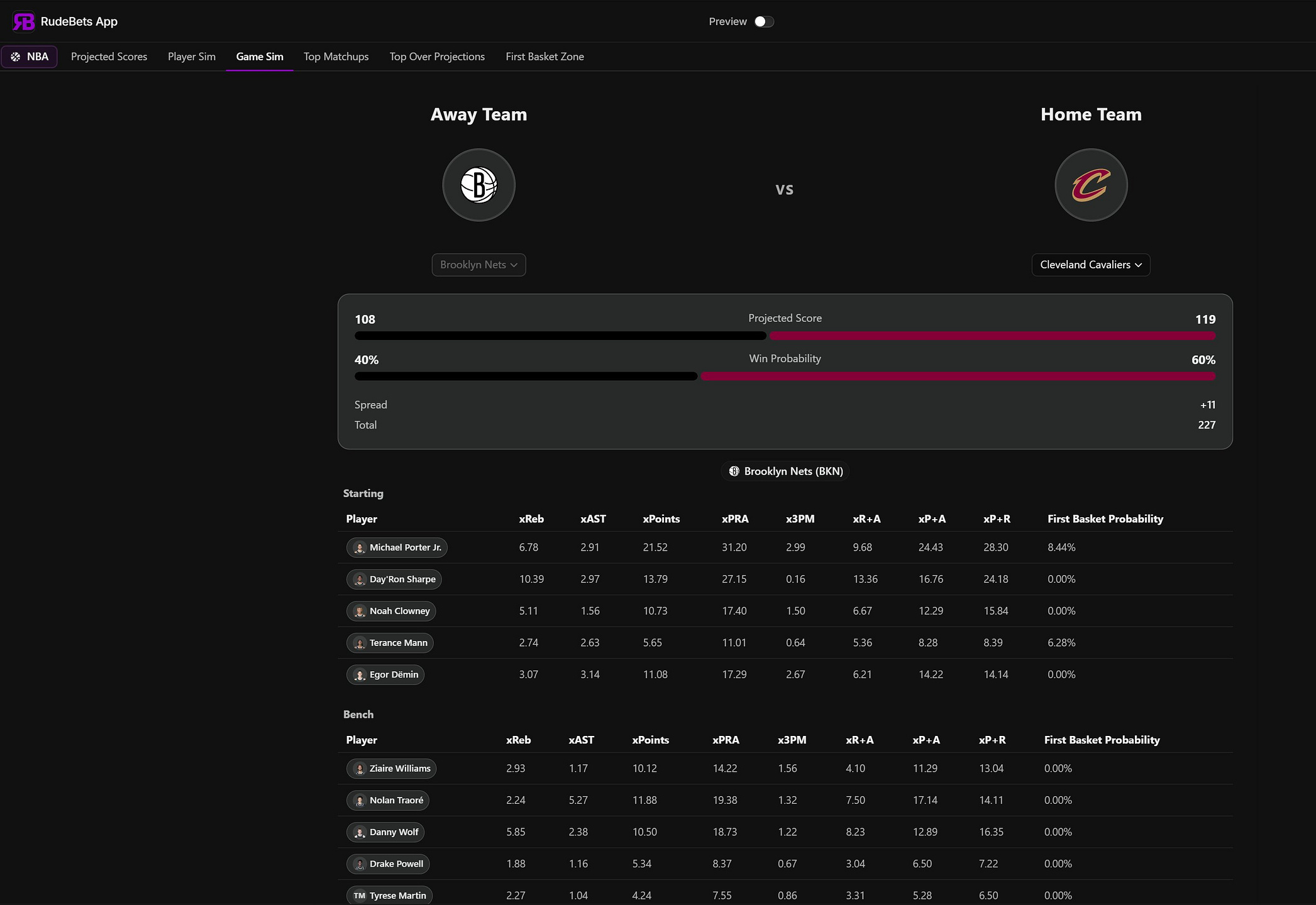Click the Nolan Traoré player chip
This screenshot has width=1316, height=905.
point(388,801)
